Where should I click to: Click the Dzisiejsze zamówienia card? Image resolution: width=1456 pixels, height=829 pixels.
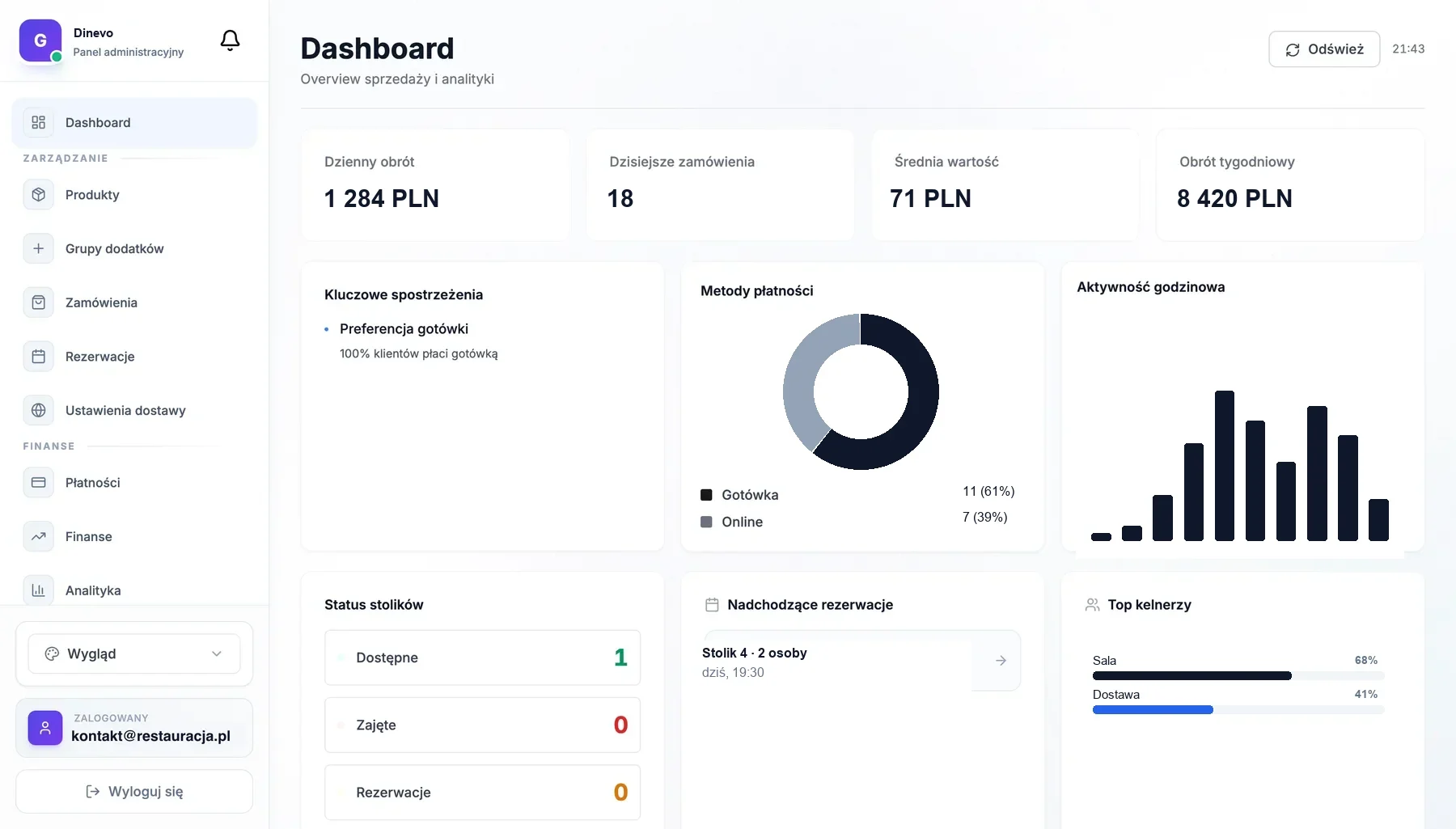click(x=720, y=185)
